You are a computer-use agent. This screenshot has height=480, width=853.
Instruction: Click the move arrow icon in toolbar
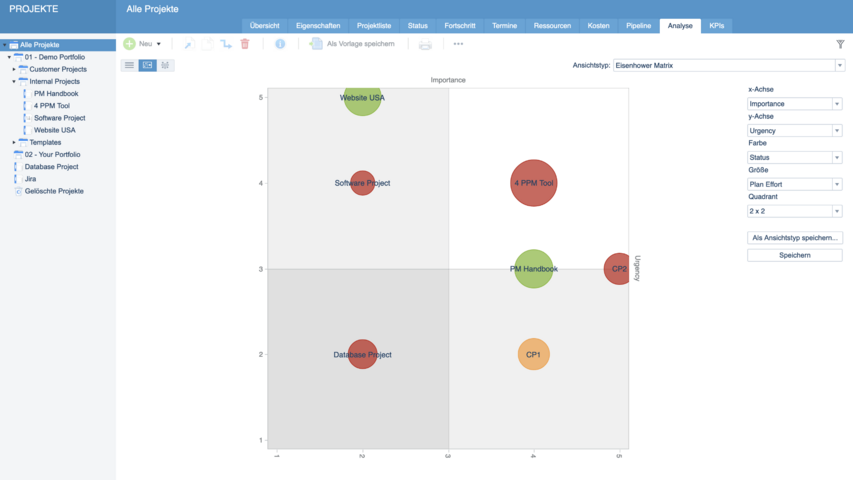226,44
